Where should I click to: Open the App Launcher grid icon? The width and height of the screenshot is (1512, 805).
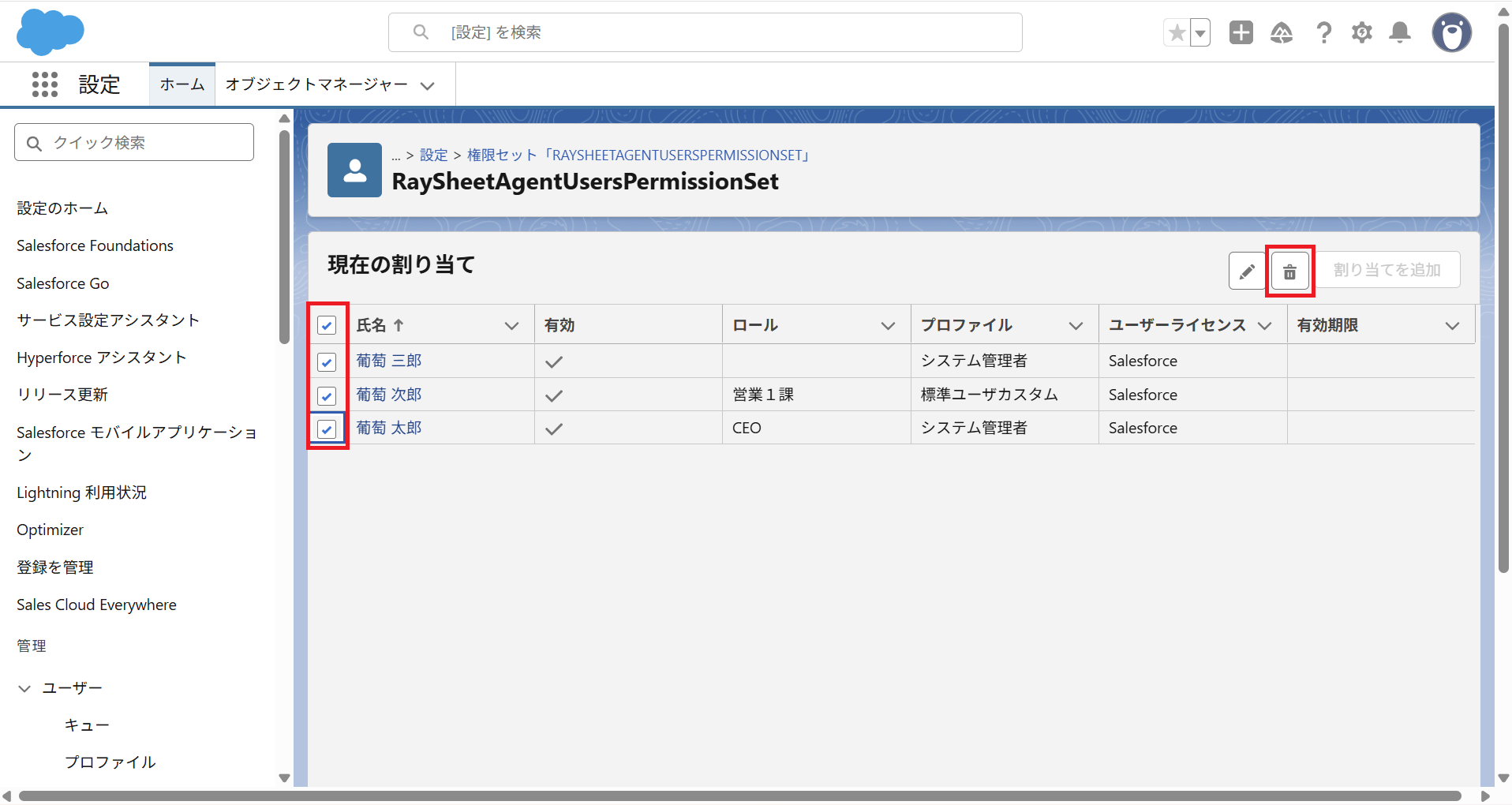[x=45, y=84]
